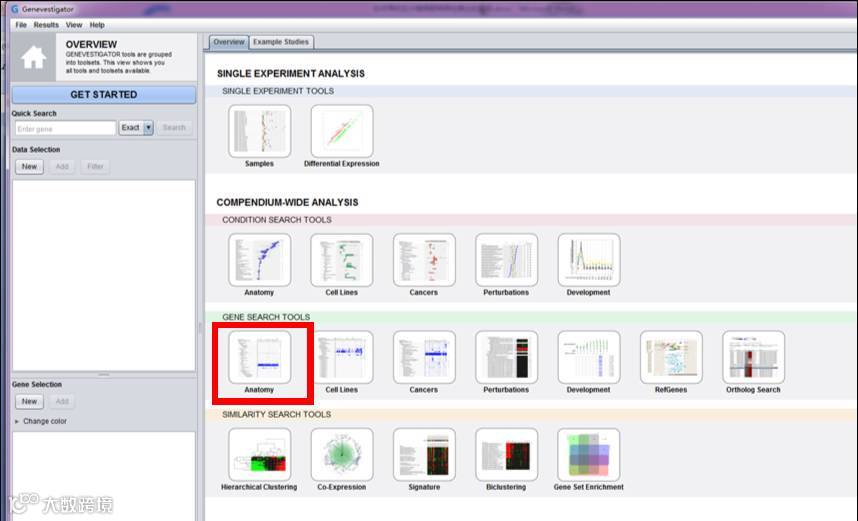The height and width of the screenshot is (521, 858).
Task: Open Cell Lines under Gene Search Tools
Action: (x=342, y=357)
